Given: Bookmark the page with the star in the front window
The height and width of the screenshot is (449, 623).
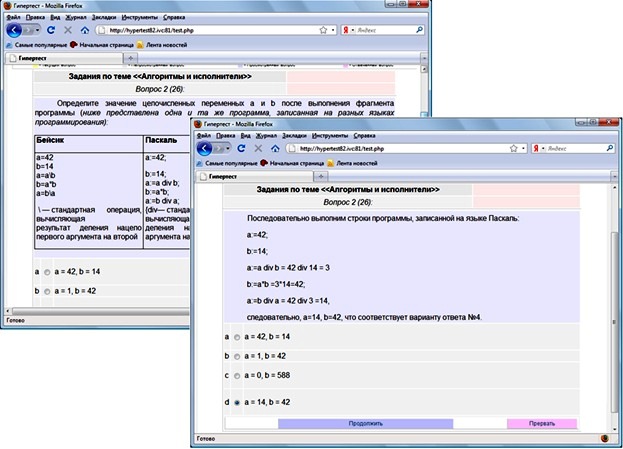Looking at the screenshot, I should 514,148.
